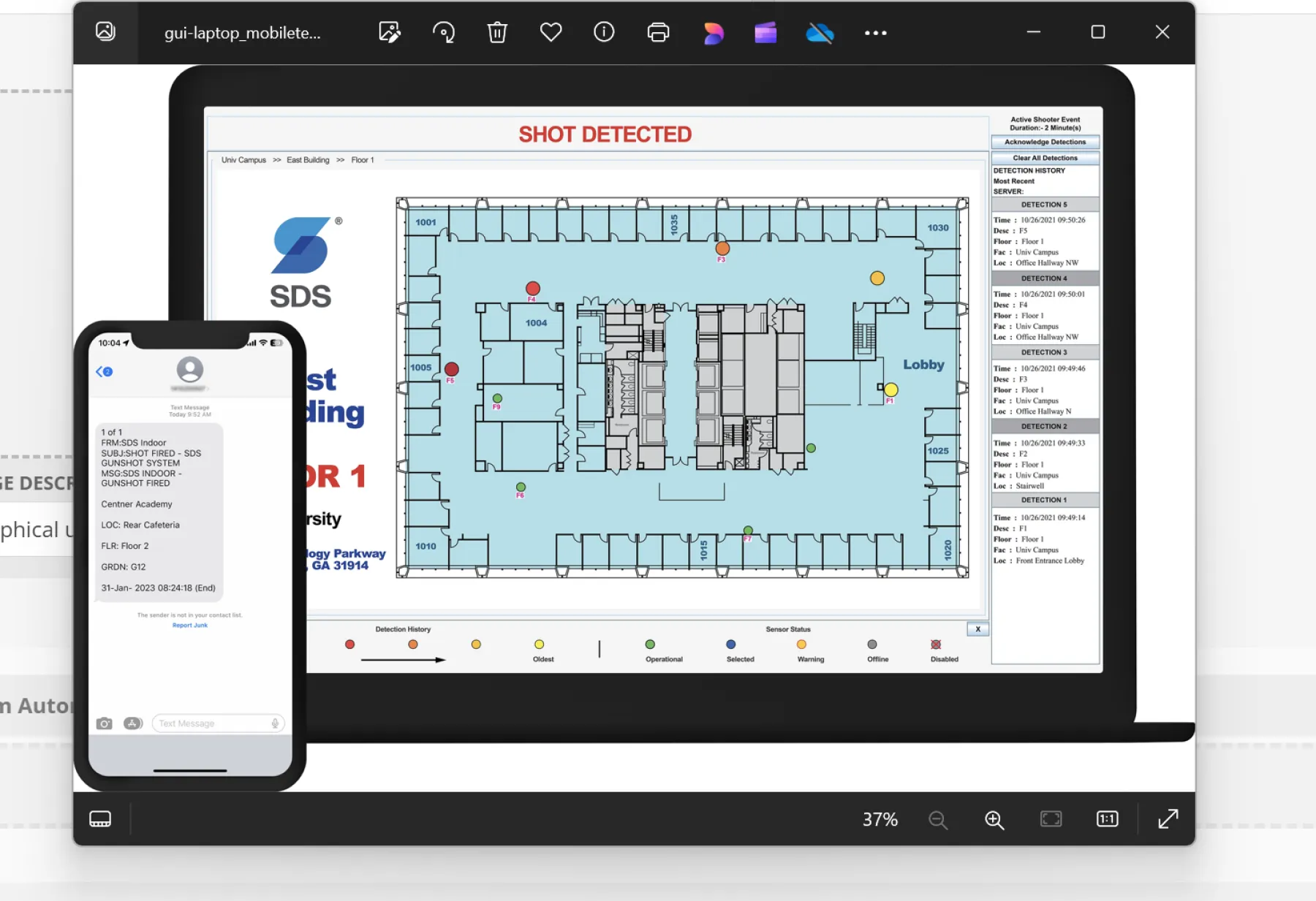Screen dimensions: 1316x901
Task: Open the Edit image tool
Action: coord(390,32)
